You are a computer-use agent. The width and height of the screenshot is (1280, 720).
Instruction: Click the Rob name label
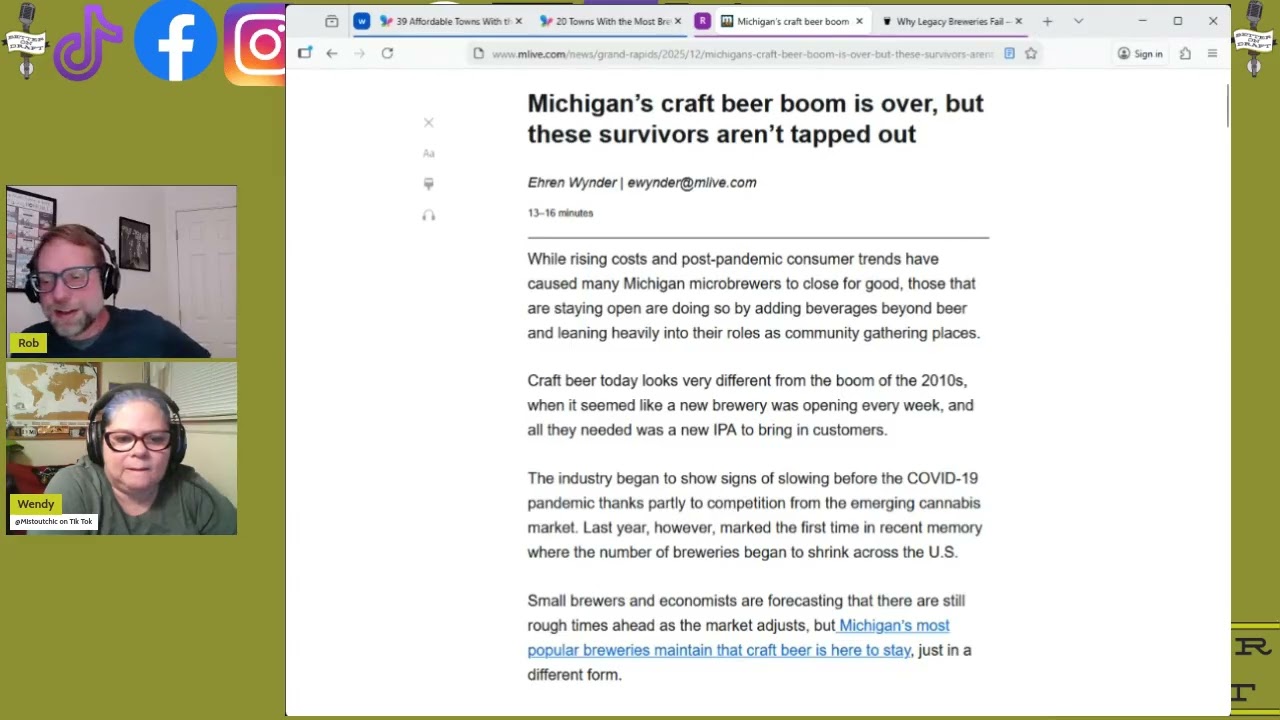pos(28,343)
